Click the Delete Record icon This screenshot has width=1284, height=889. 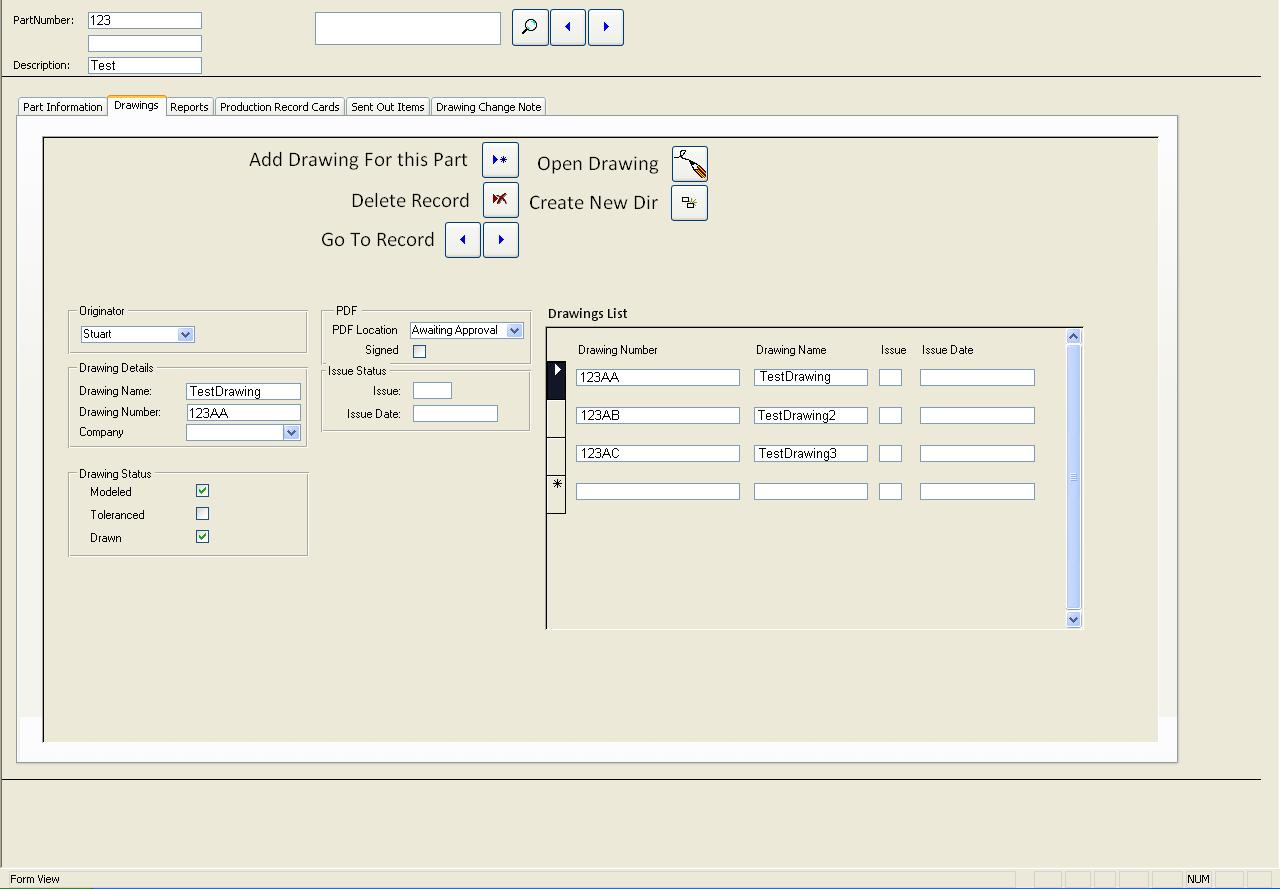[500, 200]
